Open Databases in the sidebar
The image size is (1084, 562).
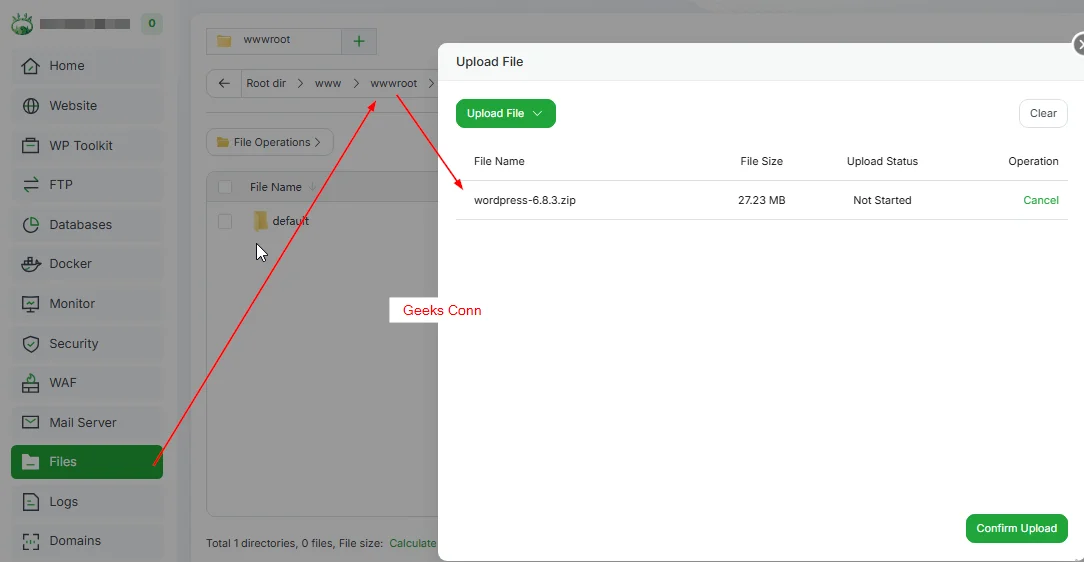[x=87, y=225]
